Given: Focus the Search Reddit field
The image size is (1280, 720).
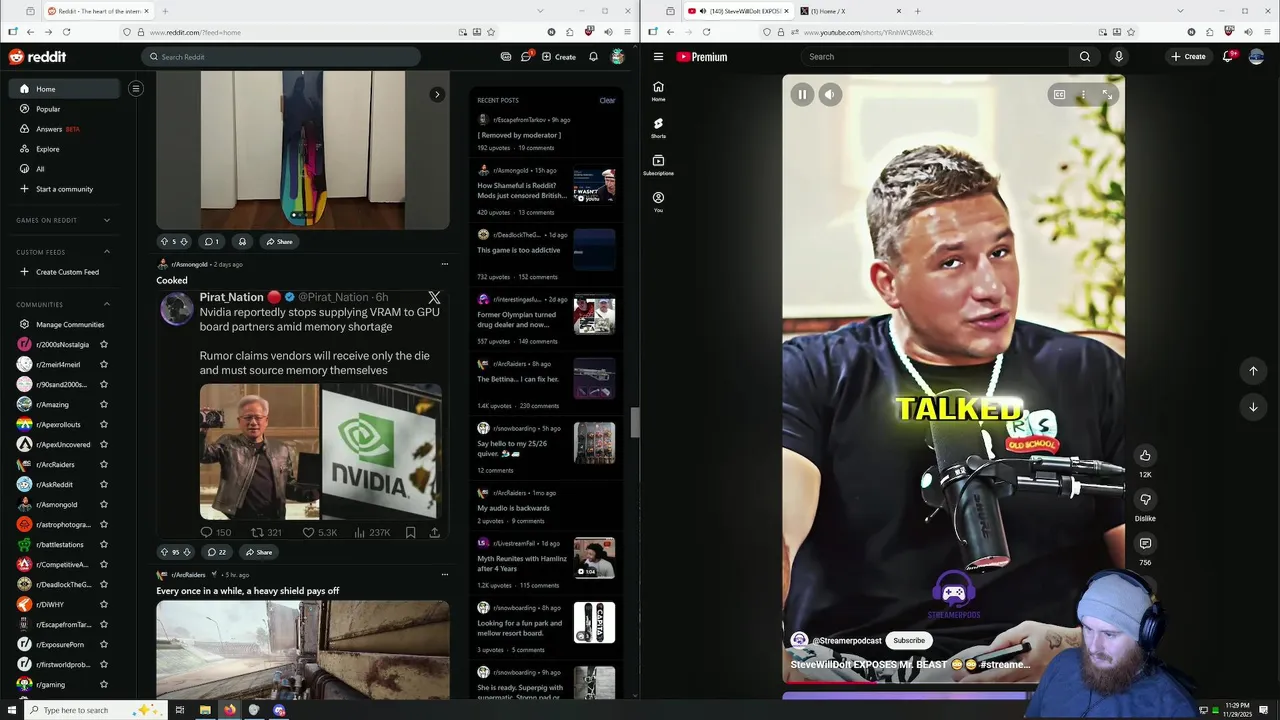Looking at the screenshot, I should click(x=281, y=57).
